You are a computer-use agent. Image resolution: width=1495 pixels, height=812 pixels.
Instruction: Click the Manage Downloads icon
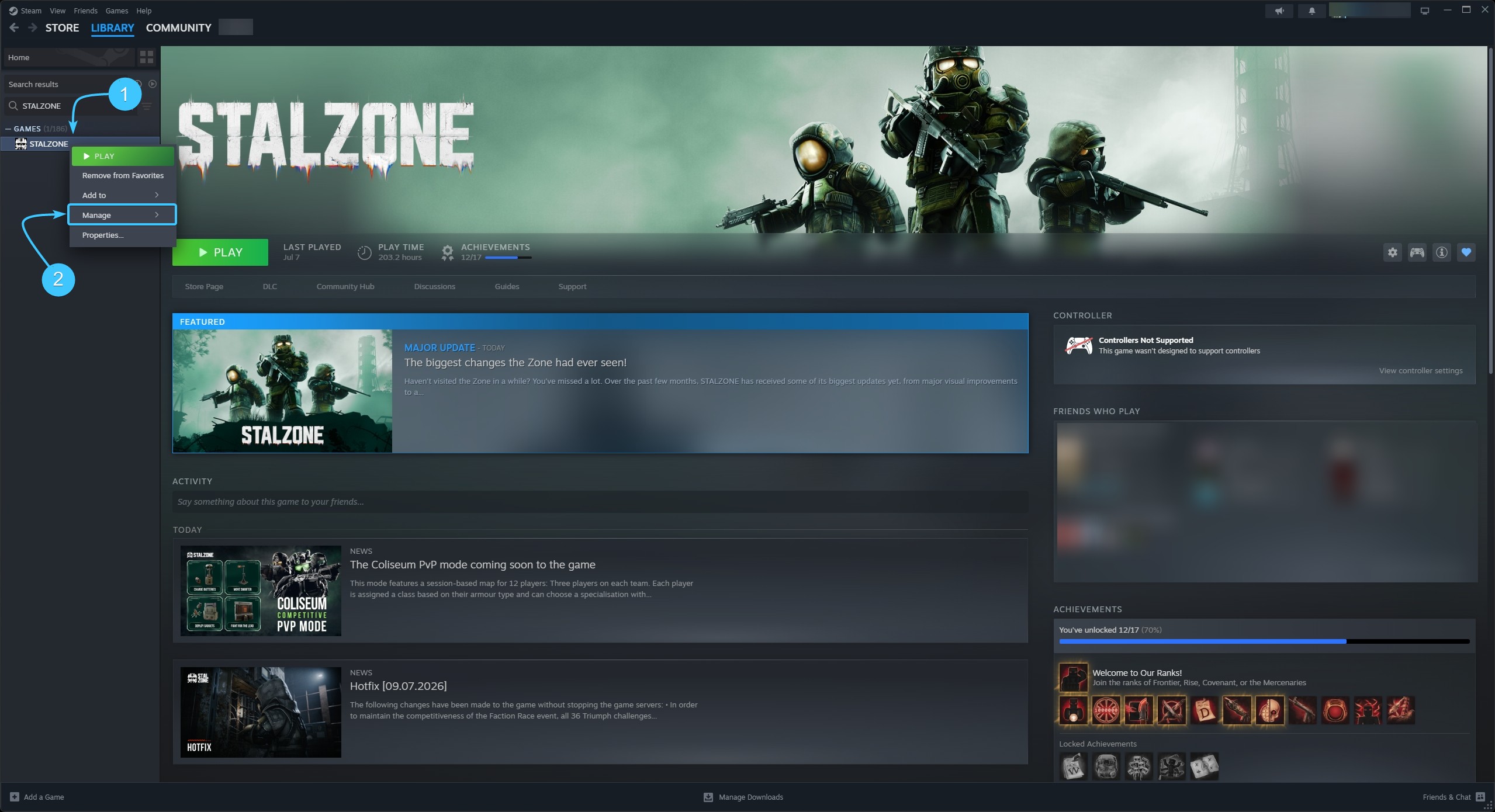(708, 797)
